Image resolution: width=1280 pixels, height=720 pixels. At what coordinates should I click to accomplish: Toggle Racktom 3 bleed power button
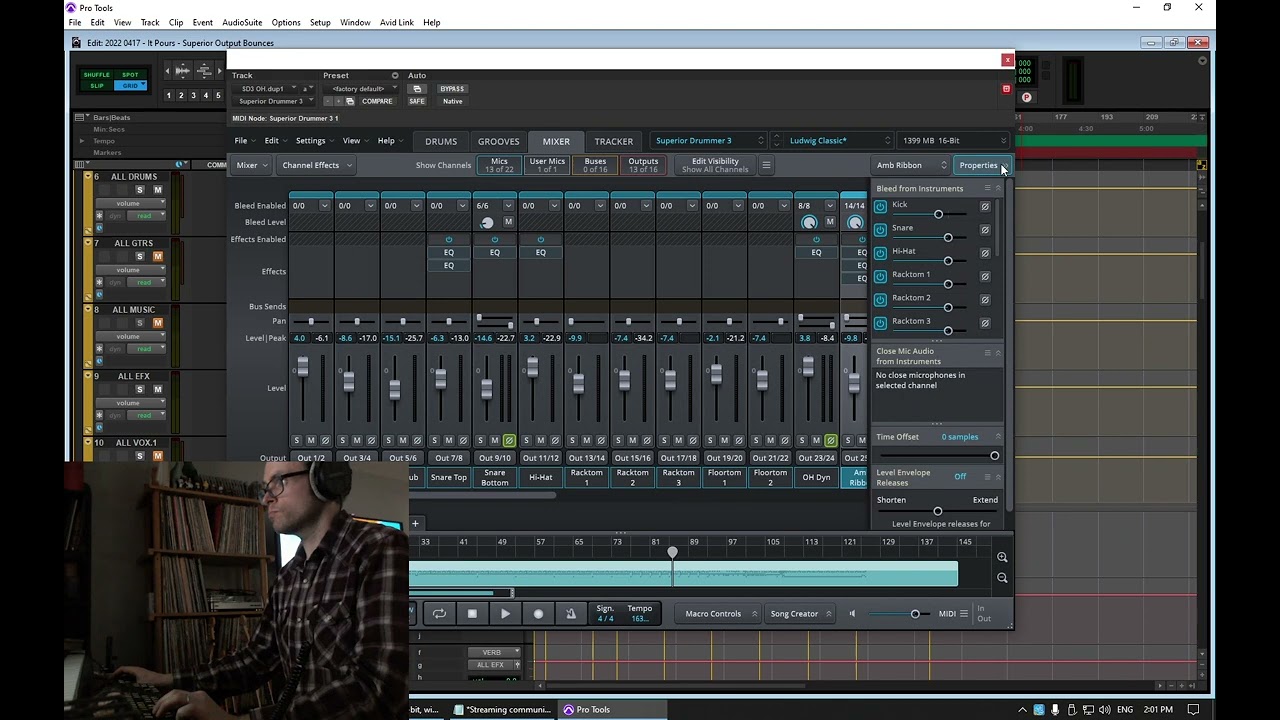click(x=880, y=323)
